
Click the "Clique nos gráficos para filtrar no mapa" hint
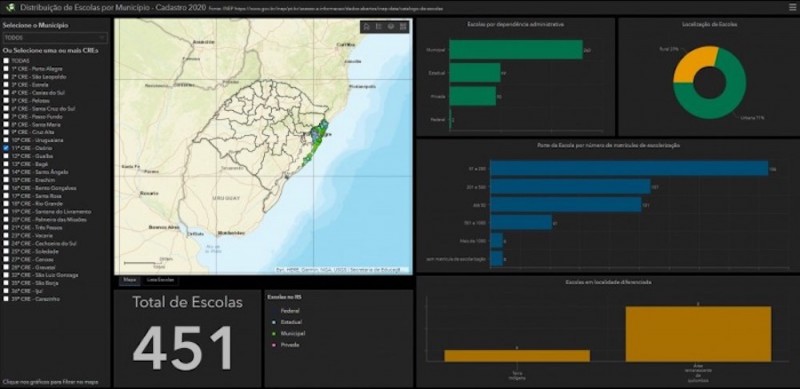click(50, 382)
